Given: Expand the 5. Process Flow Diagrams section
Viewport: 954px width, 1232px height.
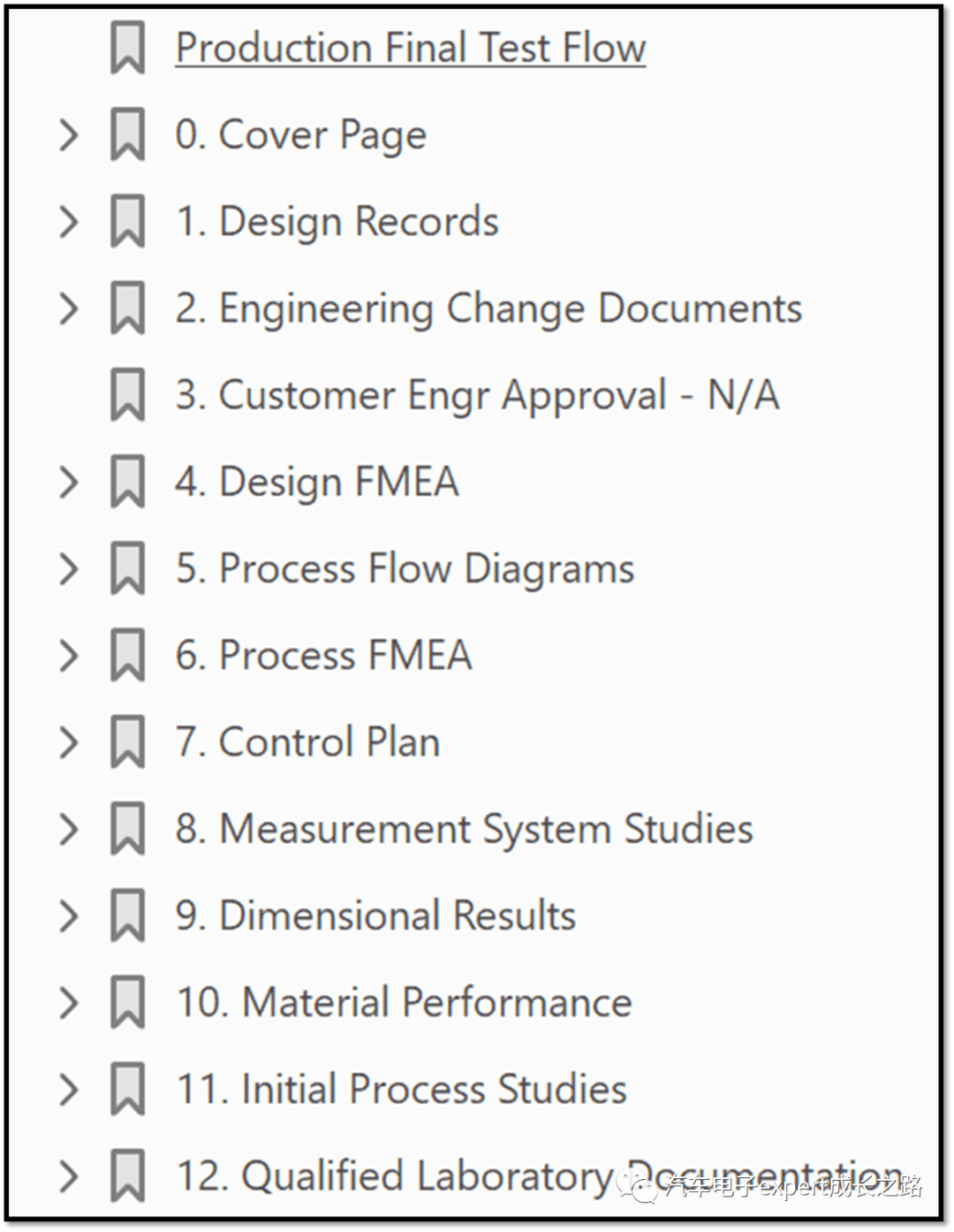Looking at the screenshot, I should (x=68, y=568).
